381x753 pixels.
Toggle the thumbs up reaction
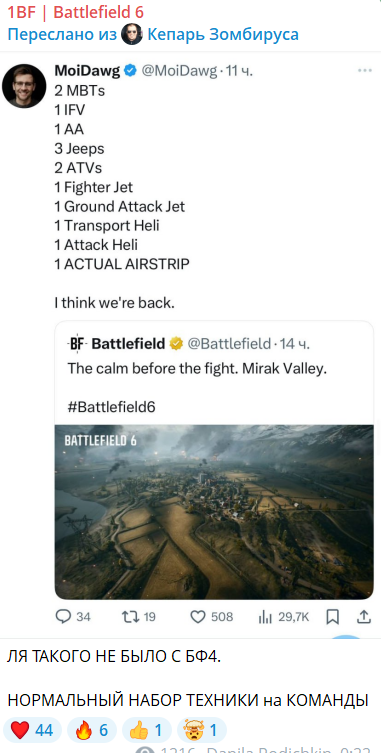pyautogui.click(x=147, y=731)
